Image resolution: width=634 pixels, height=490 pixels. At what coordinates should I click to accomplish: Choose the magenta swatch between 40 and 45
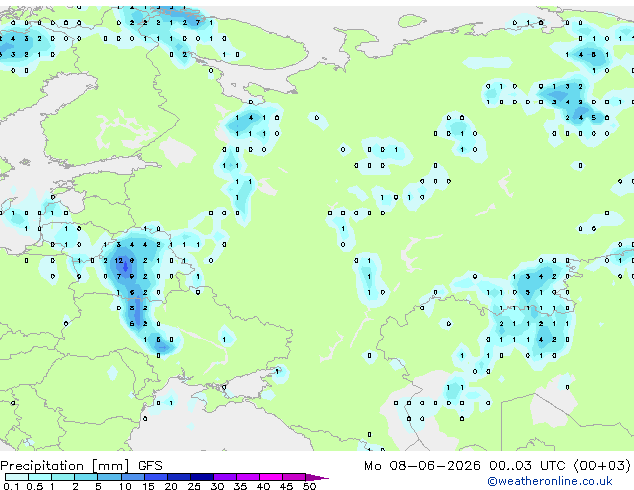point(271,477)
